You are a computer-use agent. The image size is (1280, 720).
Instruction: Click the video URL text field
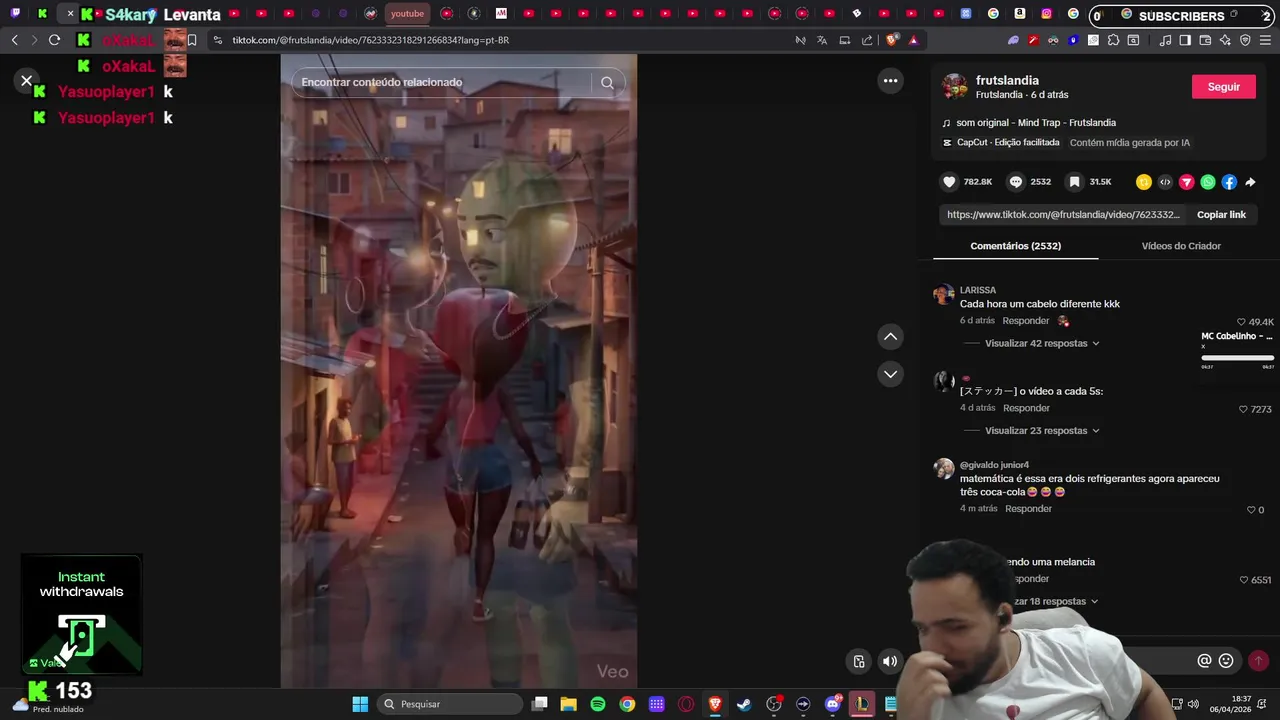[1062, 215]
